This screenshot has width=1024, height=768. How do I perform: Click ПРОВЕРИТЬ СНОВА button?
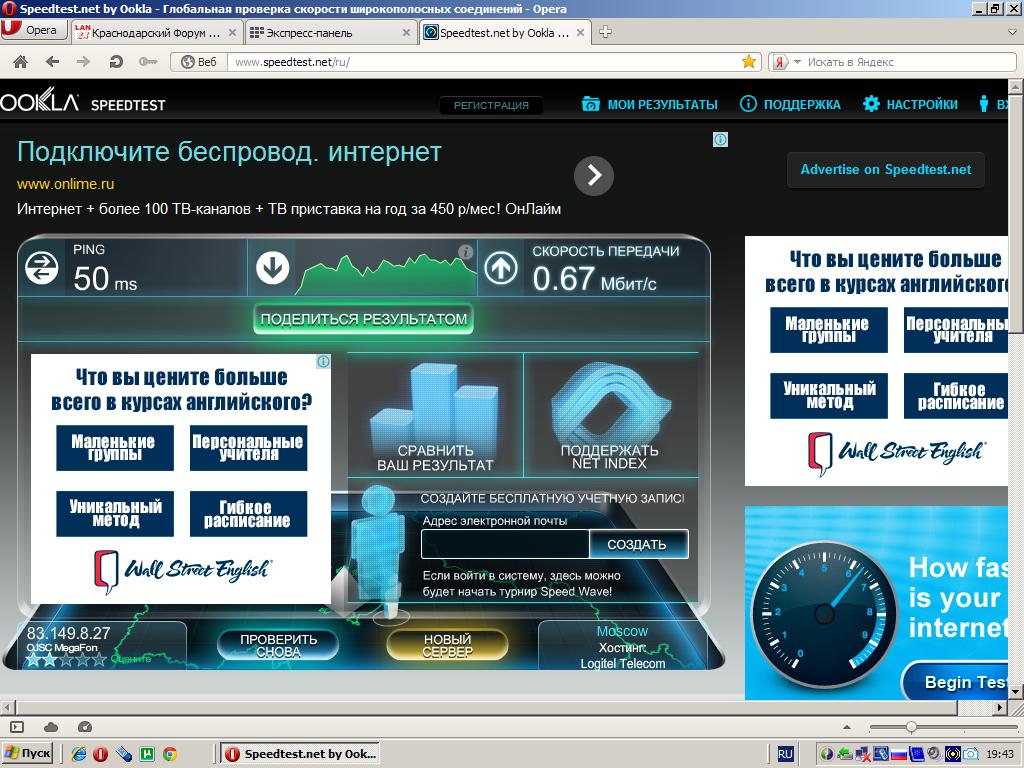pos(278,645)
